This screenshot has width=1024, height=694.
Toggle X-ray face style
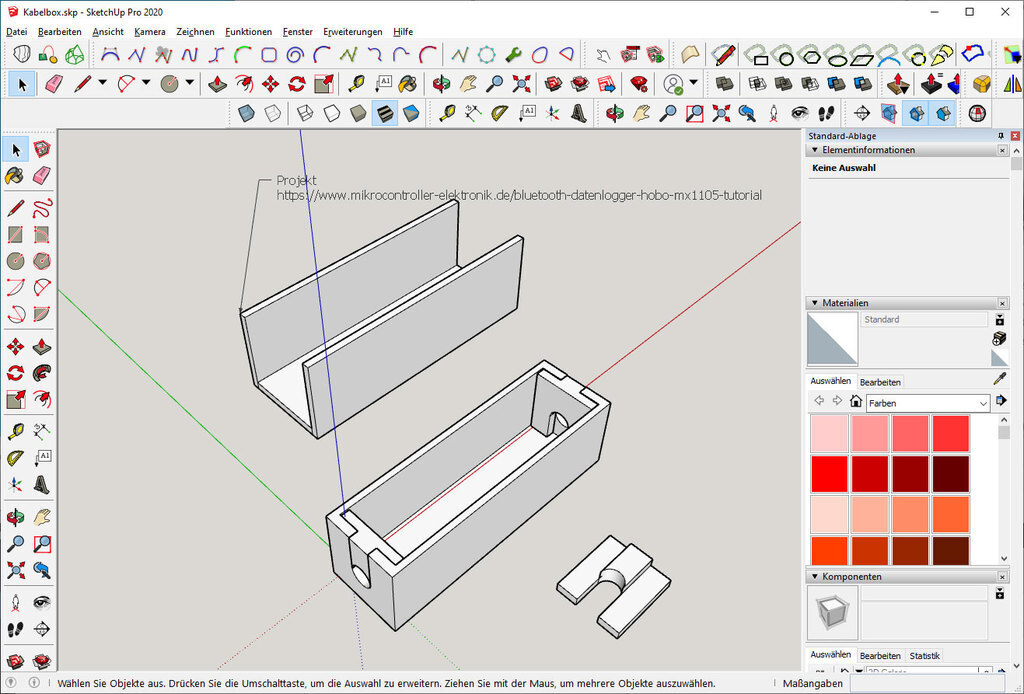[246, 114]
